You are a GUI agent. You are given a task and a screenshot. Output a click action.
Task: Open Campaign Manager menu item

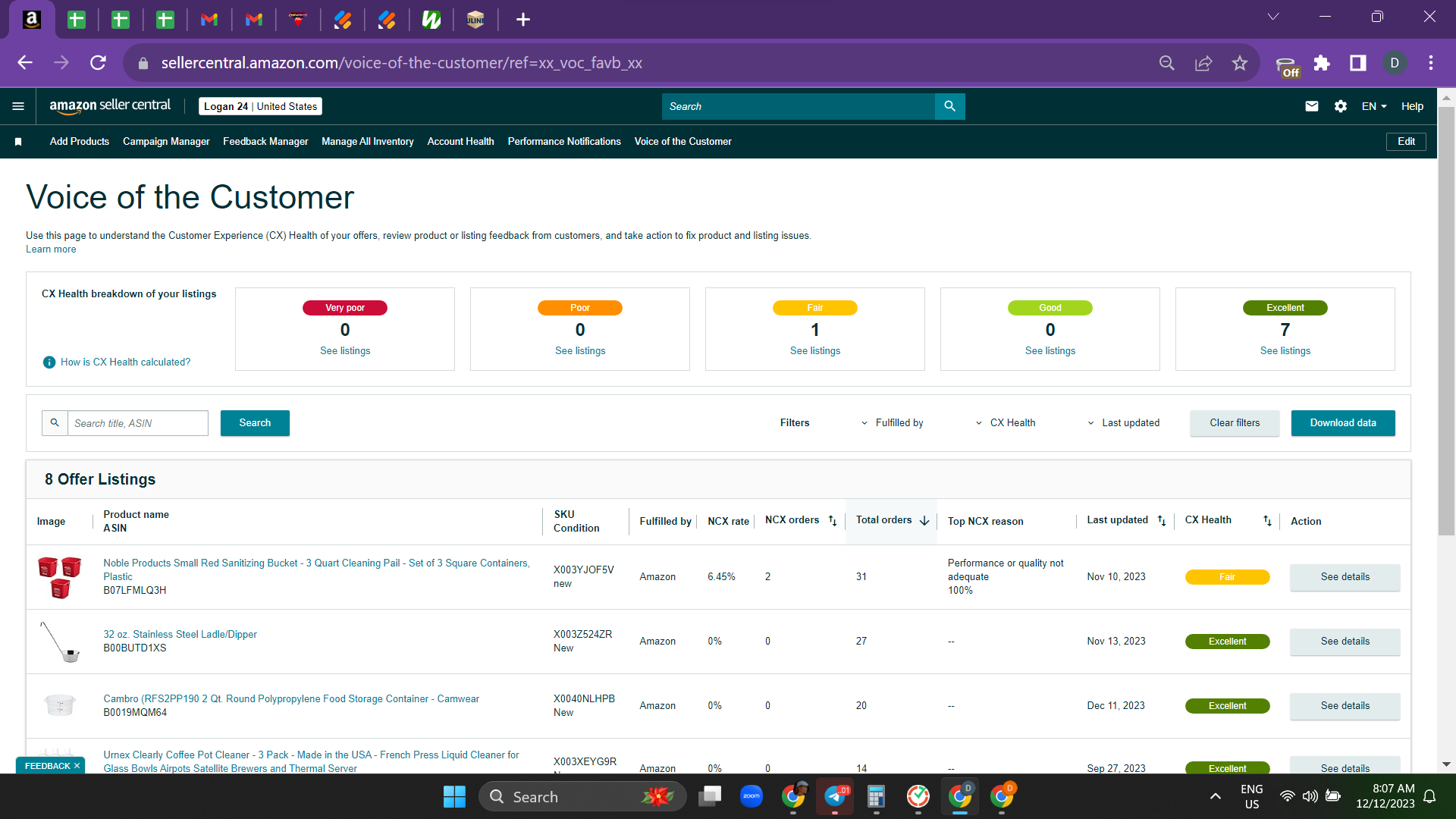[x=166, y=142]
